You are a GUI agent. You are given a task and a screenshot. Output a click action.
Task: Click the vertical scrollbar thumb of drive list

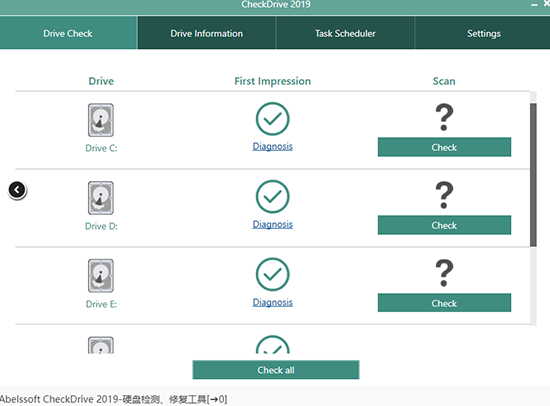pos(533,175)
